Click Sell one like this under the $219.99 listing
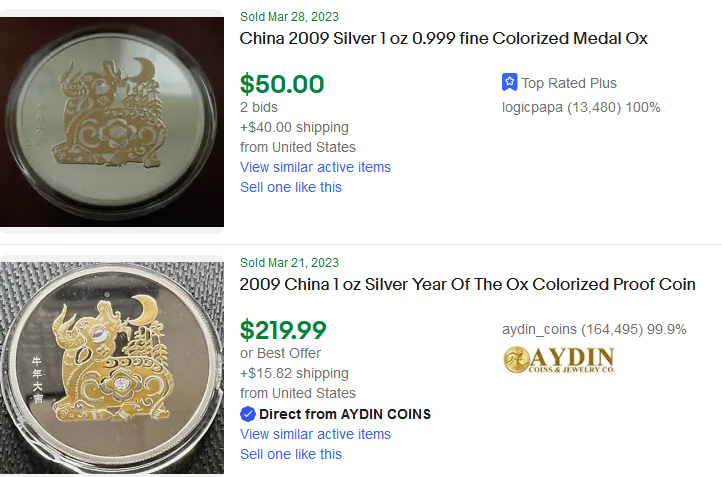 click(291, 454)
